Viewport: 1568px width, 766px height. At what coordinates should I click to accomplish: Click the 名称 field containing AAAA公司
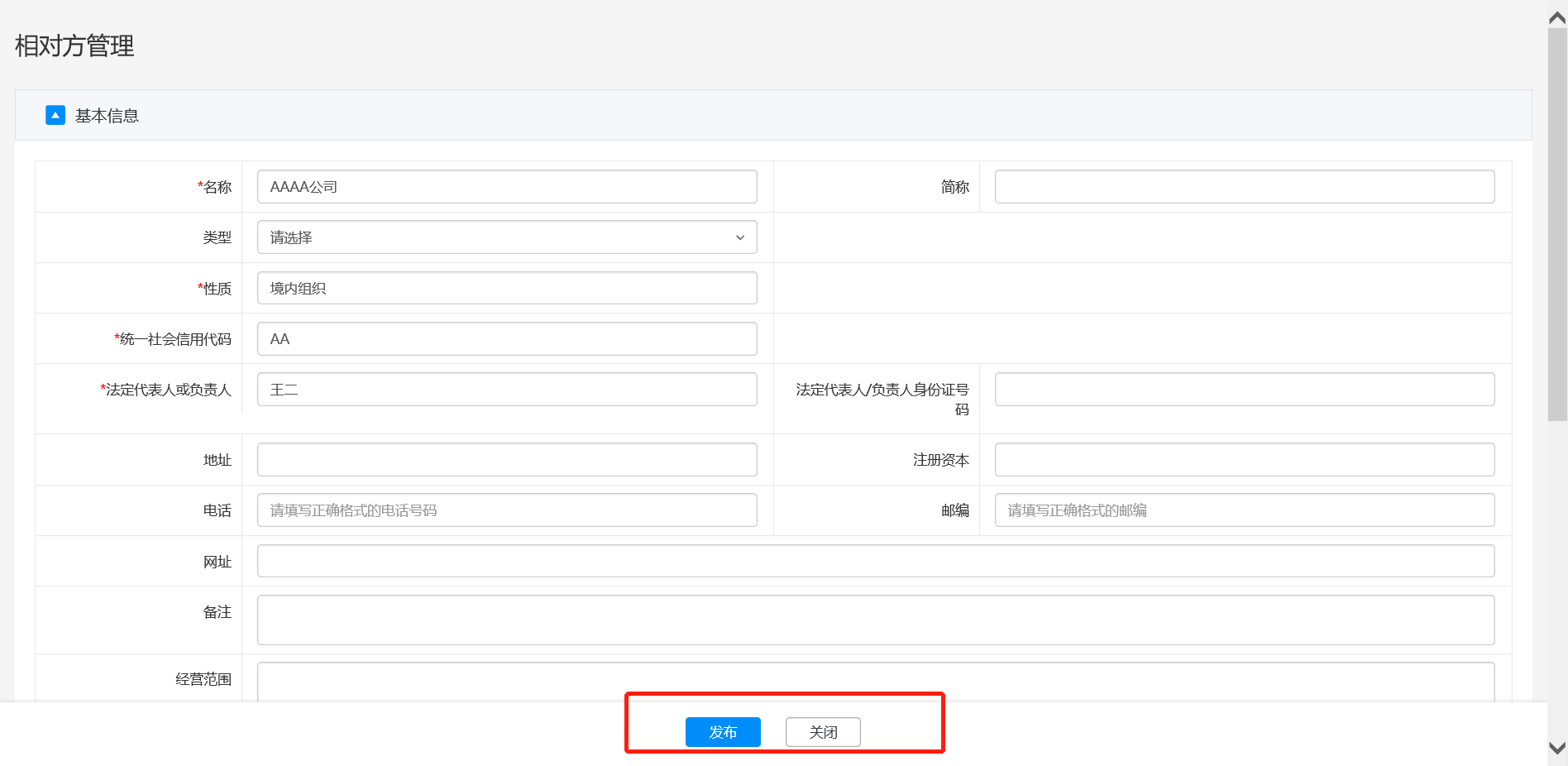(506, 187)
